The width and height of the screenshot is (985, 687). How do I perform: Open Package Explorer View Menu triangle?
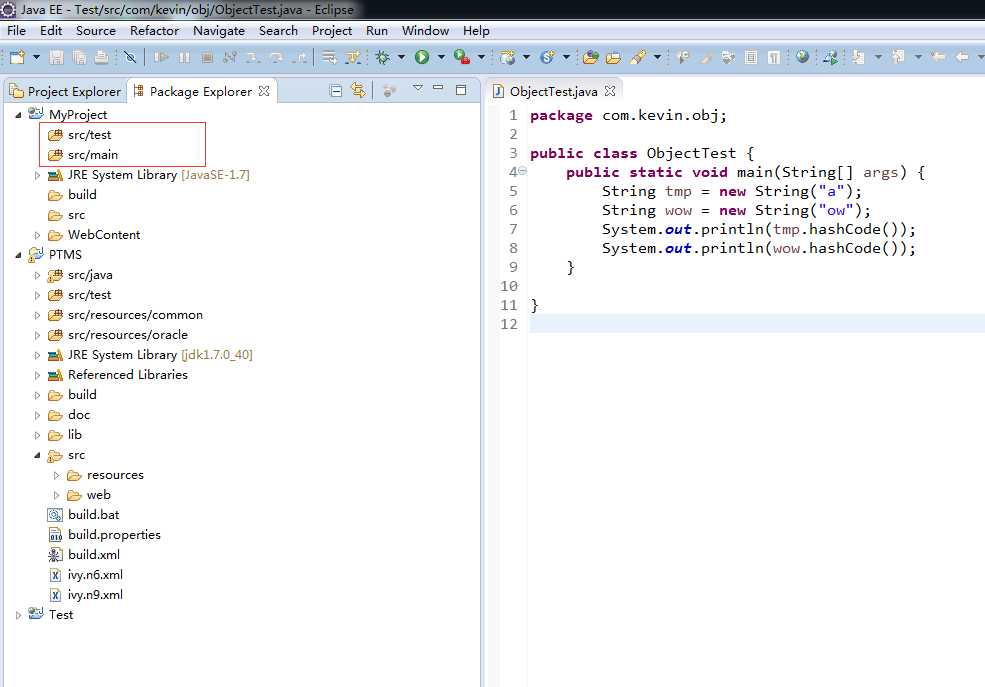pyautogui.click(x=418, y=89)
